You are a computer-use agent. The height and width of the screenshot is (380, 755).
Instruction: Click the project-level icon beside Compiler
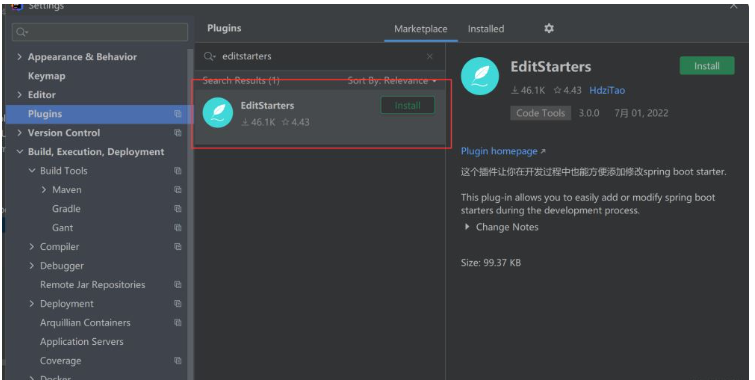pos(178,247)
